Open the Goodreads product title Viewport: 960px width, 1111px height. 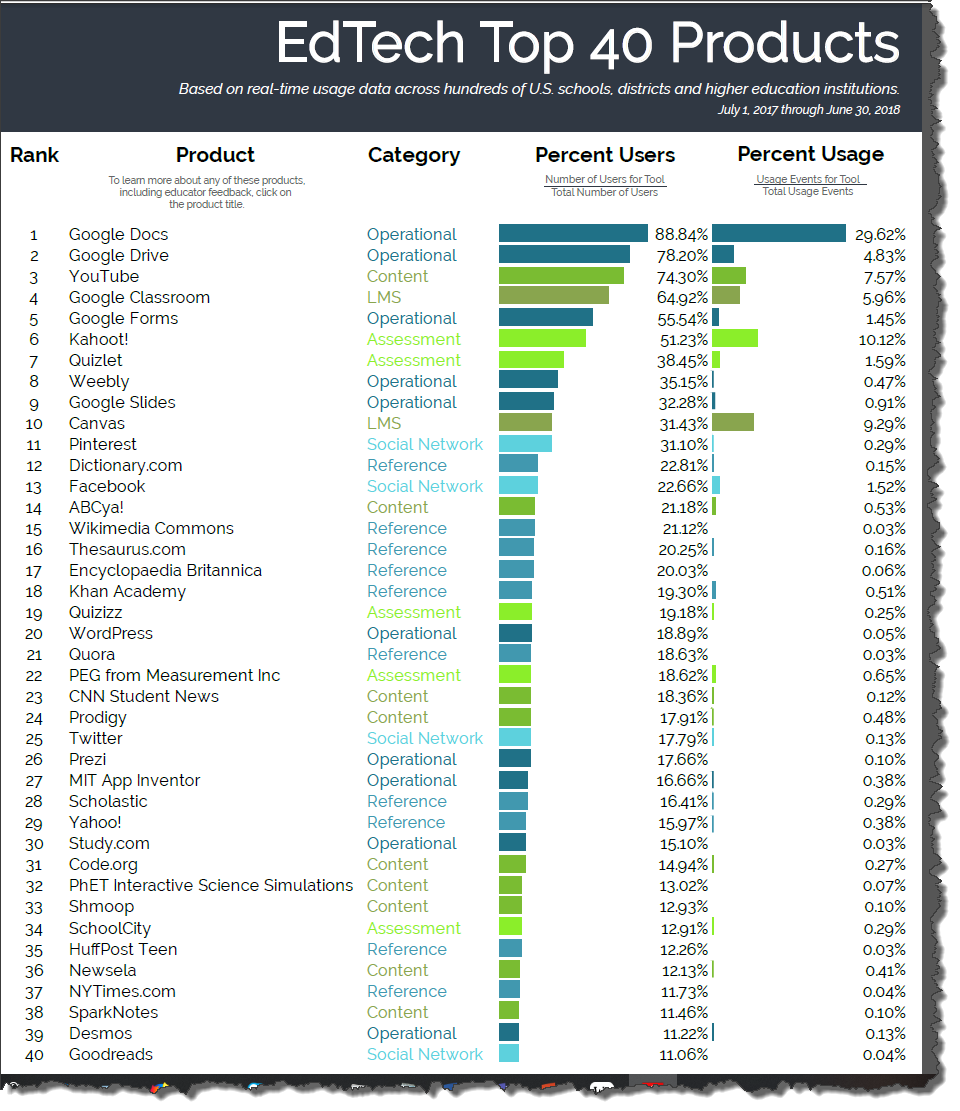(x=111, y=1054)
